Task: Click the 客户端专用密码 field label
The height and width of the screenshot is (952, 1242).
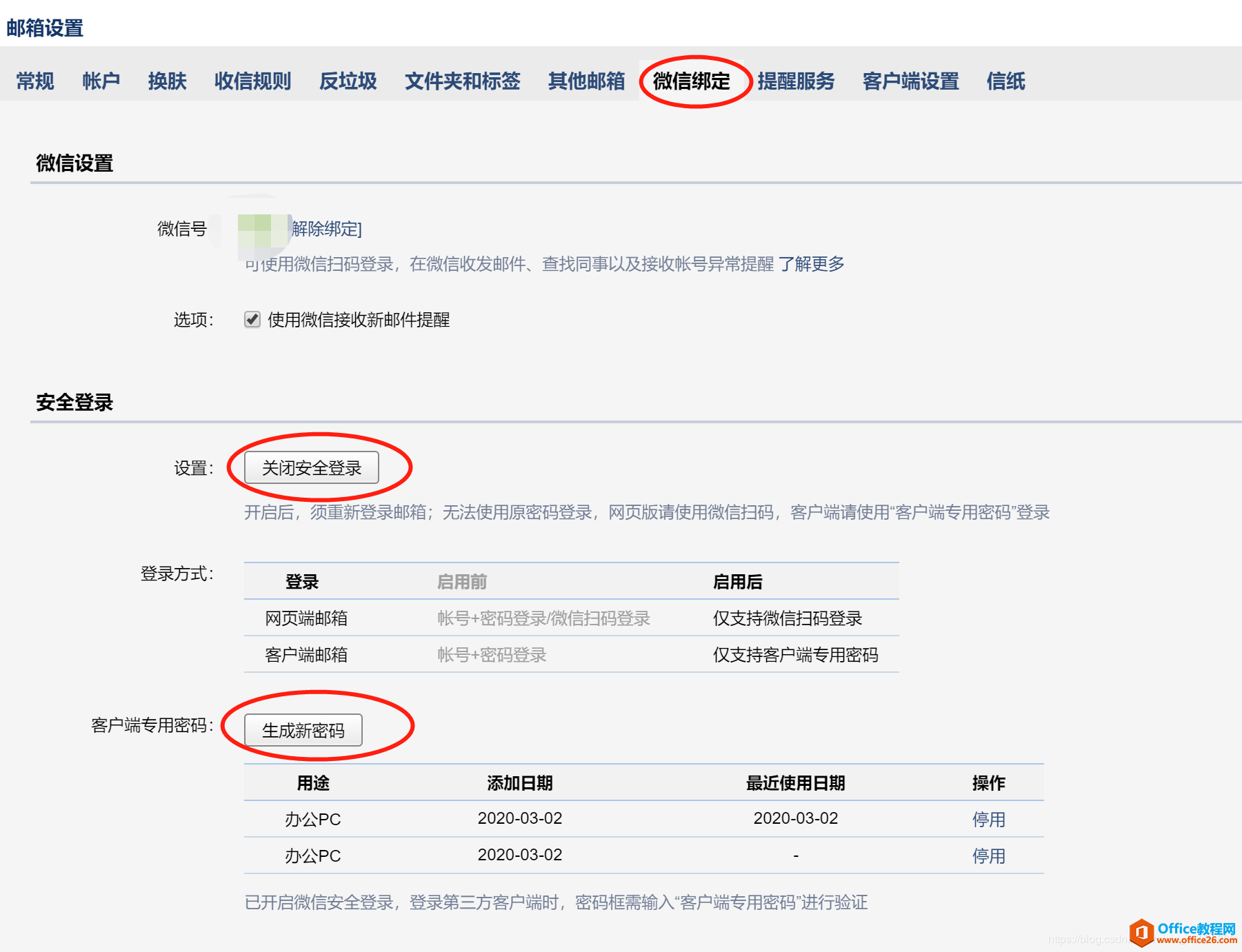Action: click(152, 725)
